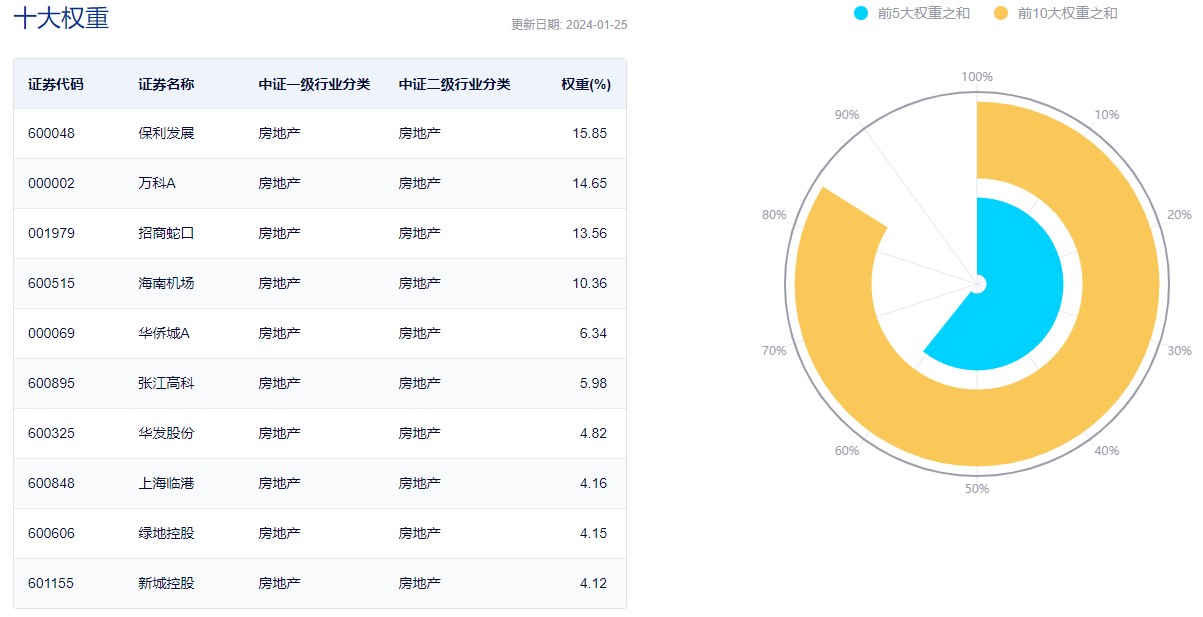The image size is (1203, 617).
Task: Select 华发股份 in the list
Action: coord(166,433)
